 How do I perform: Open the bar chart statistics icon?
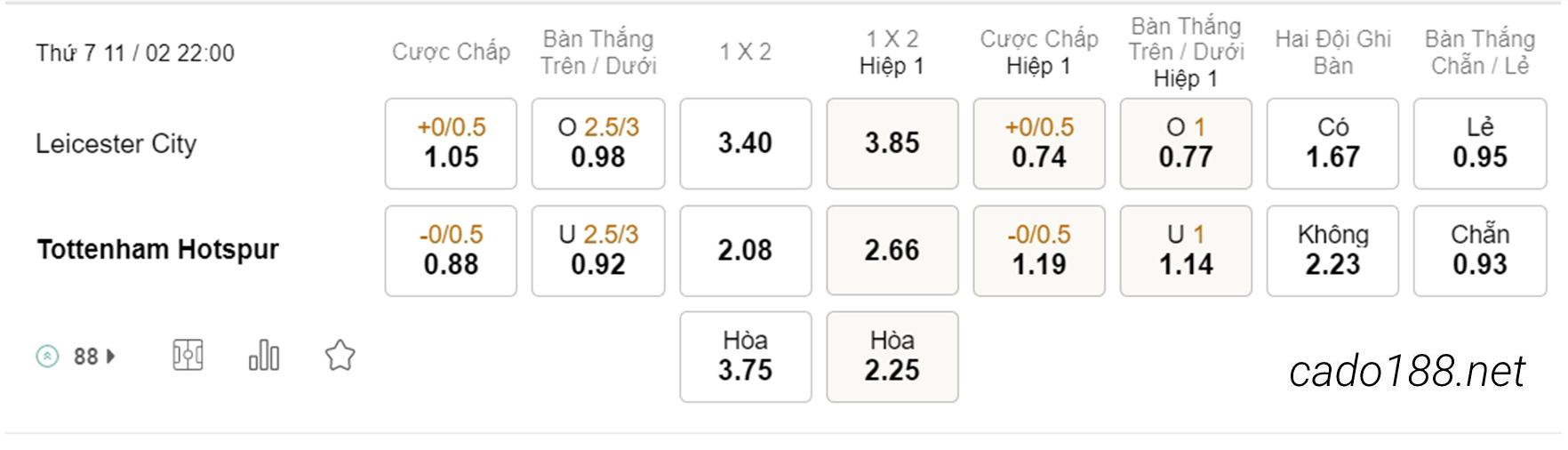pos(264,356)
